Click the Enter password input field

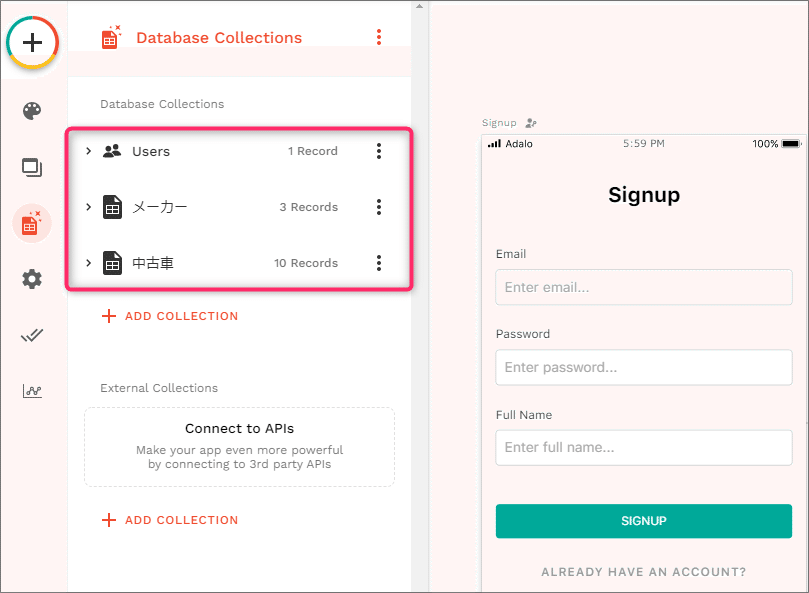click(x=643, y=367)
